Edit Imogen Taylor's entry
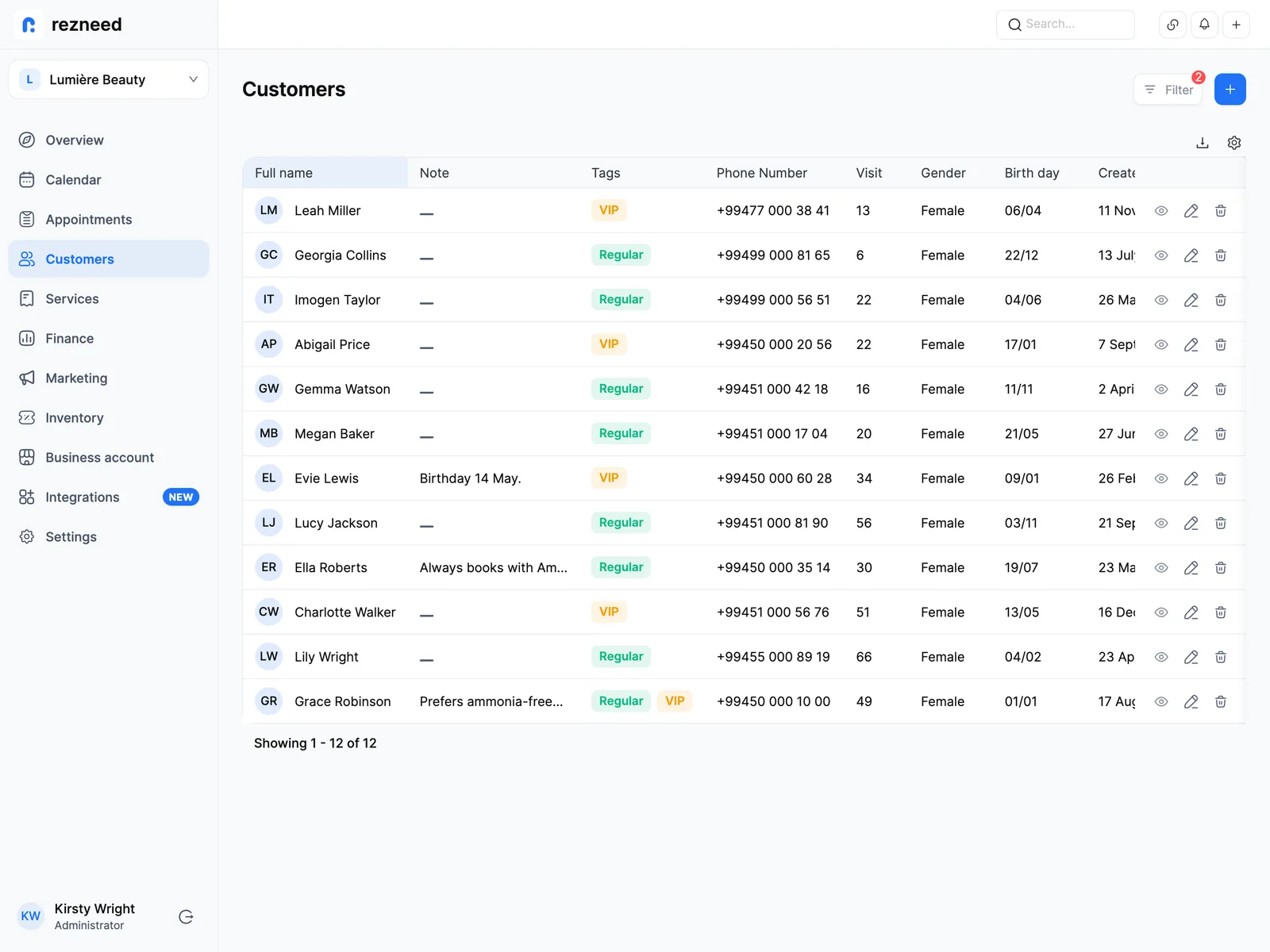The image size is (1270, 952). 1191,300
